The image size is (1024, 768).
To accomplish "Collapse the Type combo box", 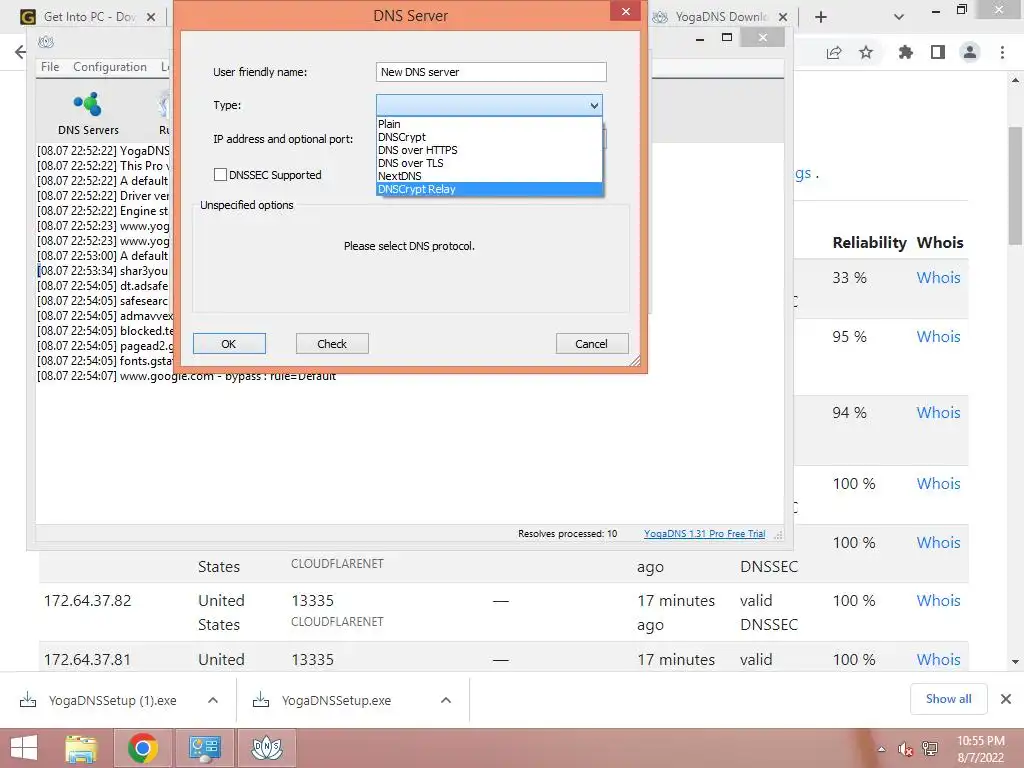I will (594, 105).
